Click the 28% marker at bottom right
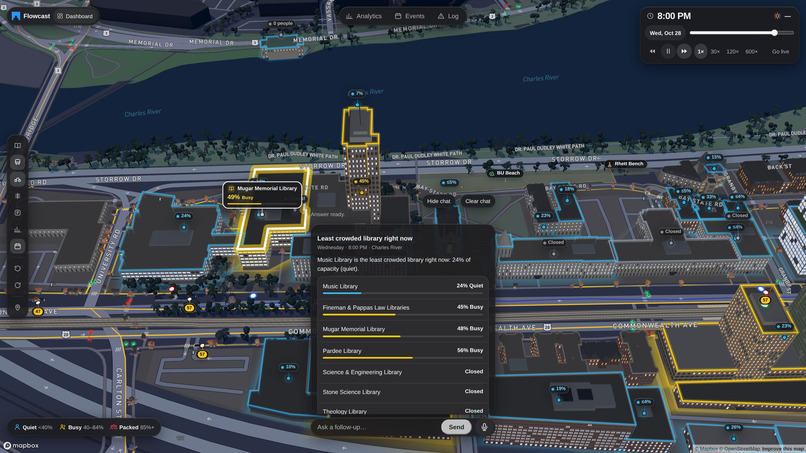806x453 pixels. pos(734,427)
